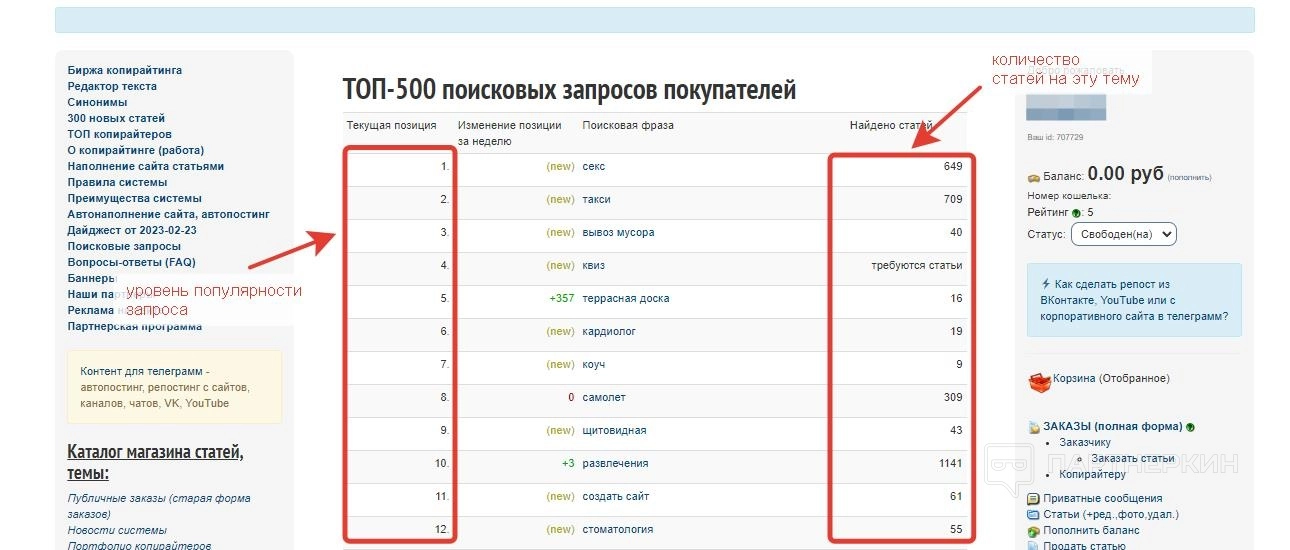Image resolution: width=1290 pixels, height=550 pixels.
Task: Open Наполнение сайта статьями
Action: (146, 166)
